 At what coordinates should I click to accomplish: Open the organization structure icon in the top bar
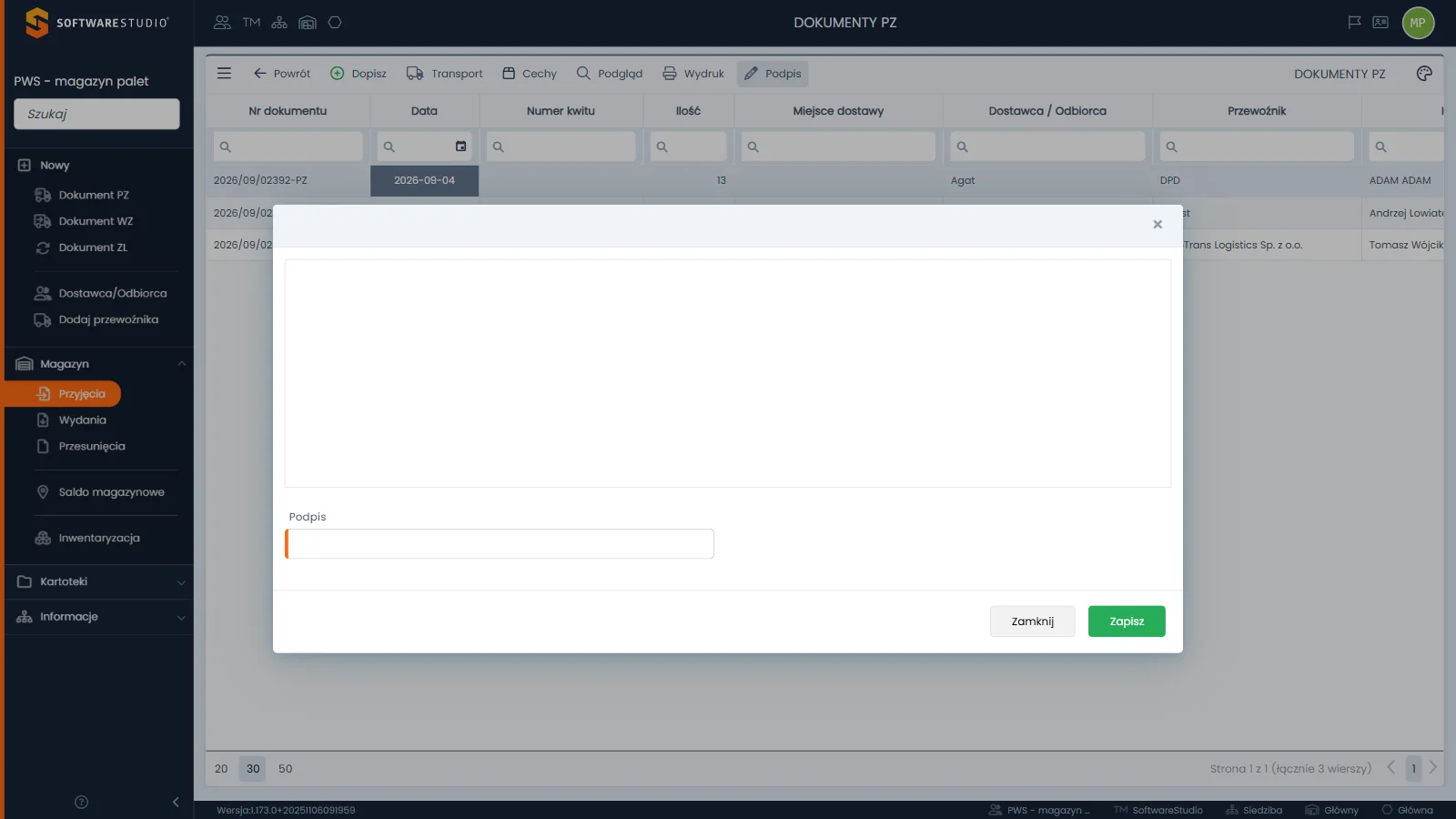(279, 23)
